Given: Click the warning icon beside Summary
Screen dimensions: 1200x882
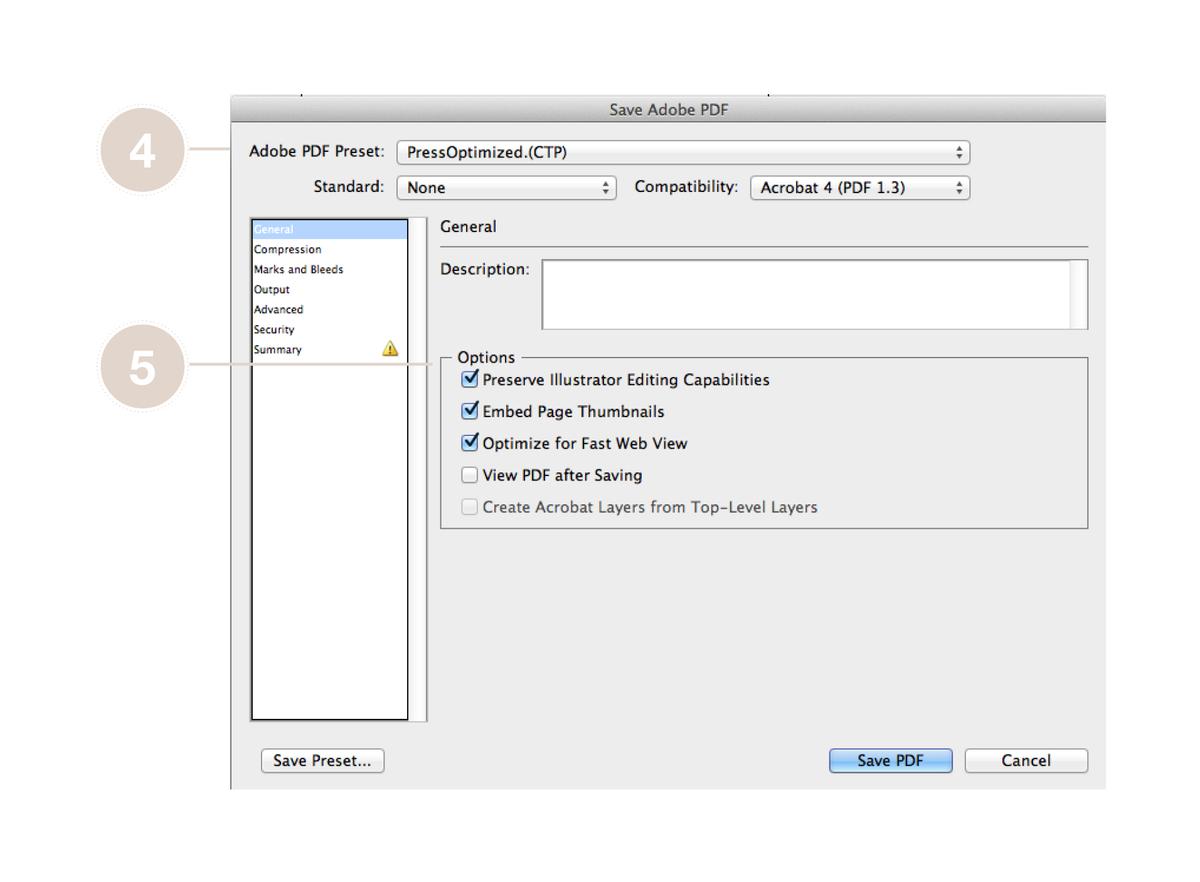Looking at the screenshot, I should (390, 349).
